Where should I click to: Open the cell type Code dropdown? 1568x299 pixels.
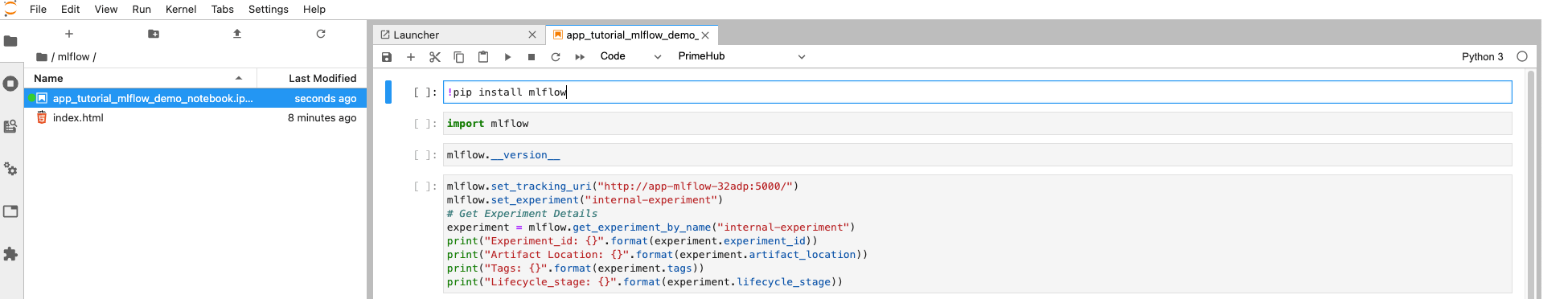(x=630, y=56)
